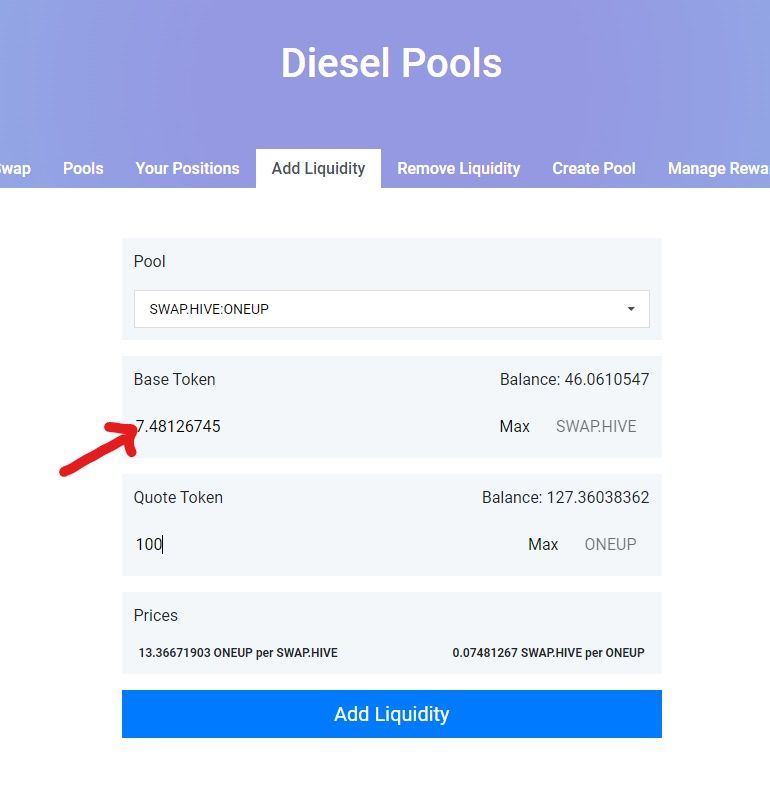Click the 13.36671903 ONEUP per SWAP.HIVE price
Image resolution: width=770 pixels, height=808 pixels.
pyautogui.click(x=238, y=652)
